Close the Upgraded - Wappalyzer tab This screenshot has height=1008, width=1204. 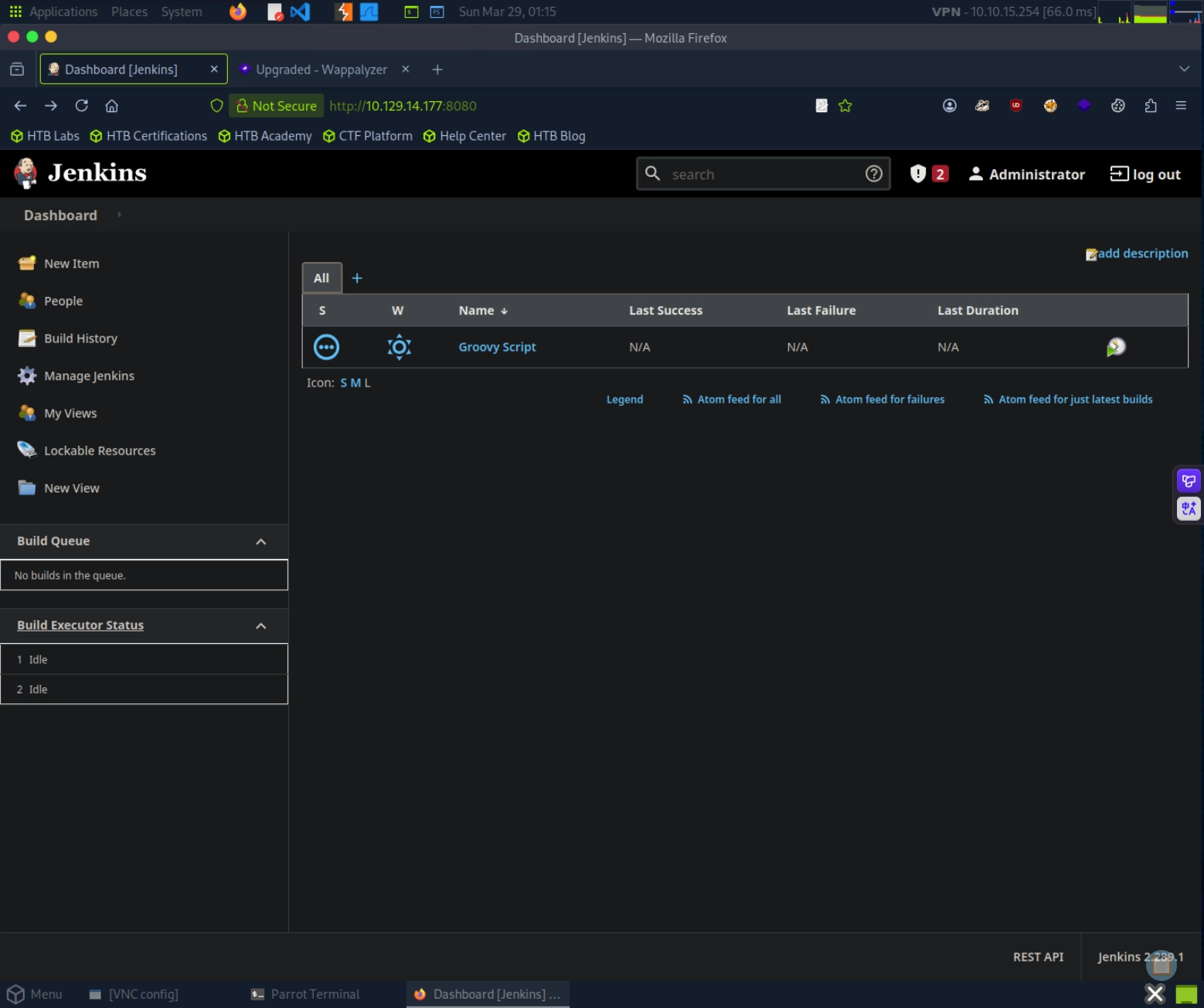[x=406, y=69]
